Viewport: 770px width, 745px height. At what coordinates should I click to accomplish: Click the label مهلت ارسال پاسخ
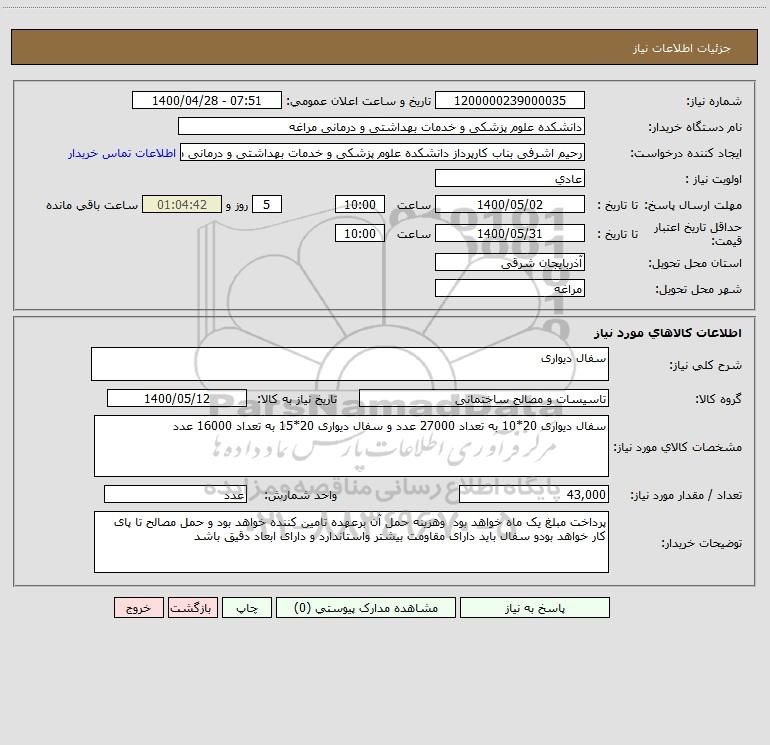point(693,205)
